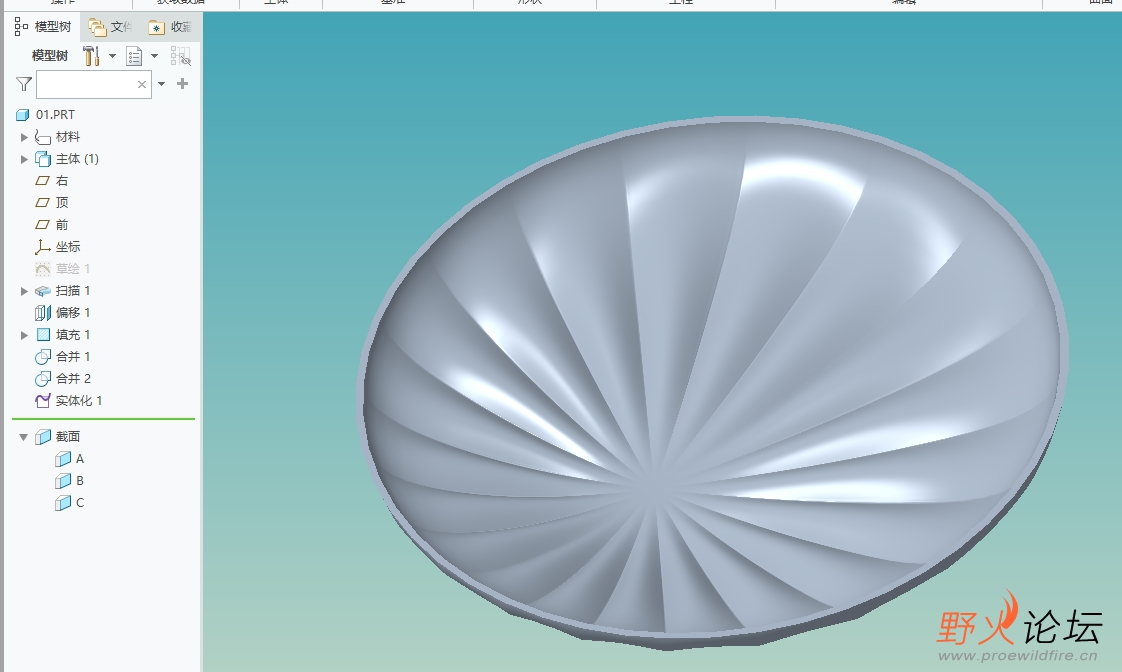Select the 材料 tree item
This screenshot has width=1122, height=672.
tap(68, 137)
